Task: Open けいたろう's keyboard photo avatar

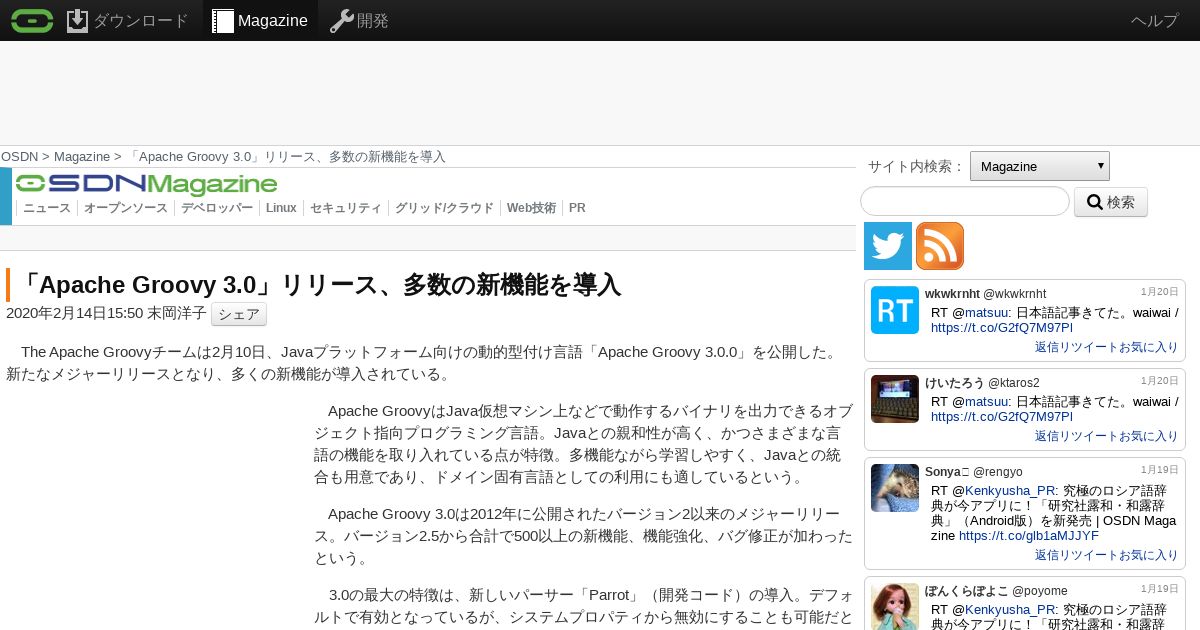Action: point(895,399)
